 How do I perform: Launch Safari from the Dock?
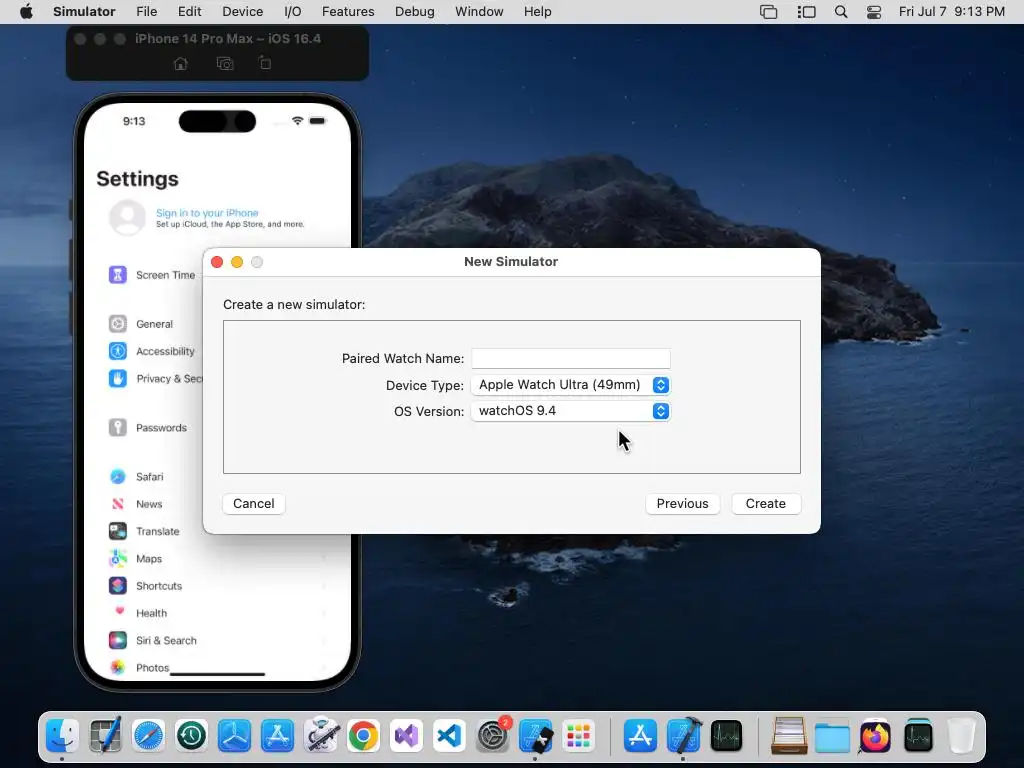148,736
